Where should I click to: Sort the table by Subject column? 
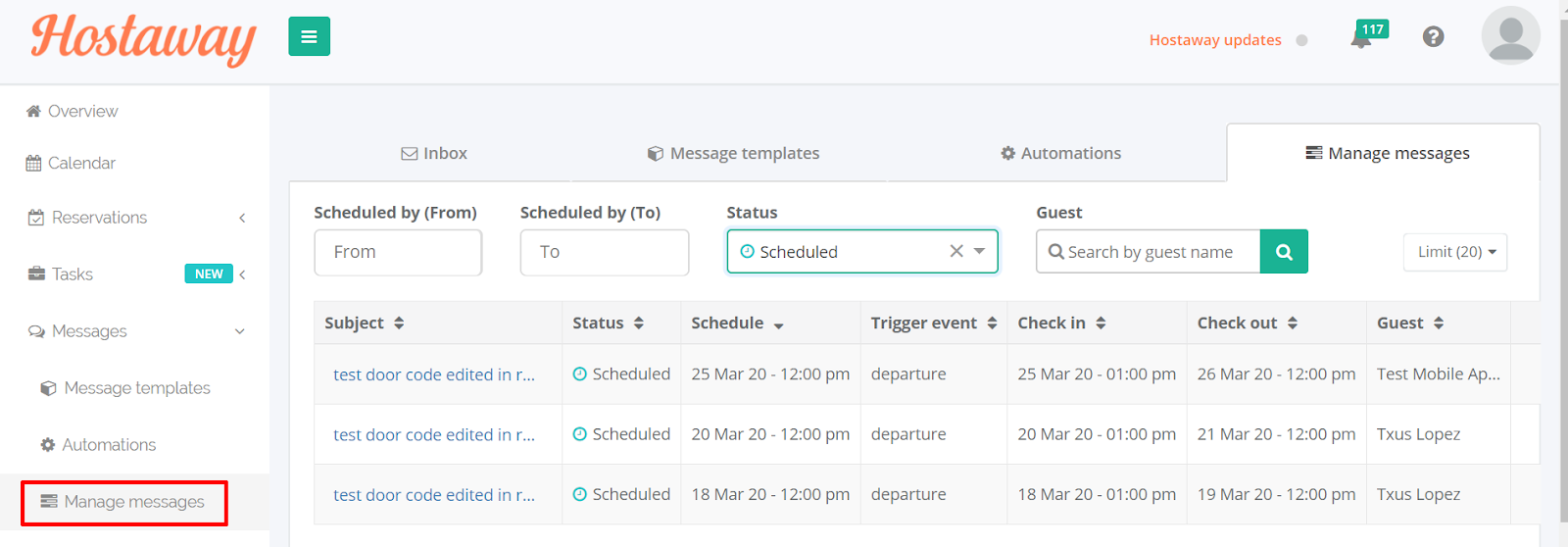point(399,323)
